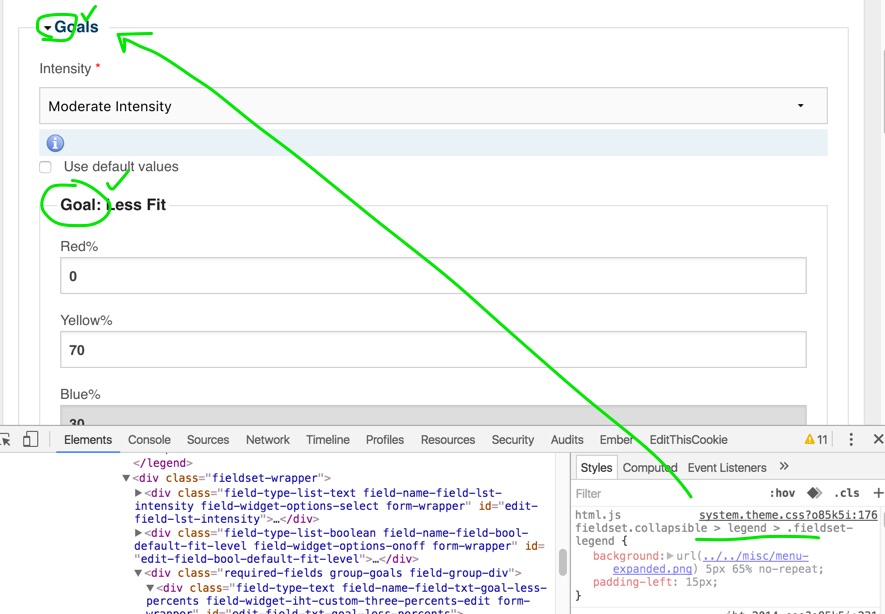Toggle the device toolbar icon
The width and height of the screenshot is (885, 614).
(31, 440)
